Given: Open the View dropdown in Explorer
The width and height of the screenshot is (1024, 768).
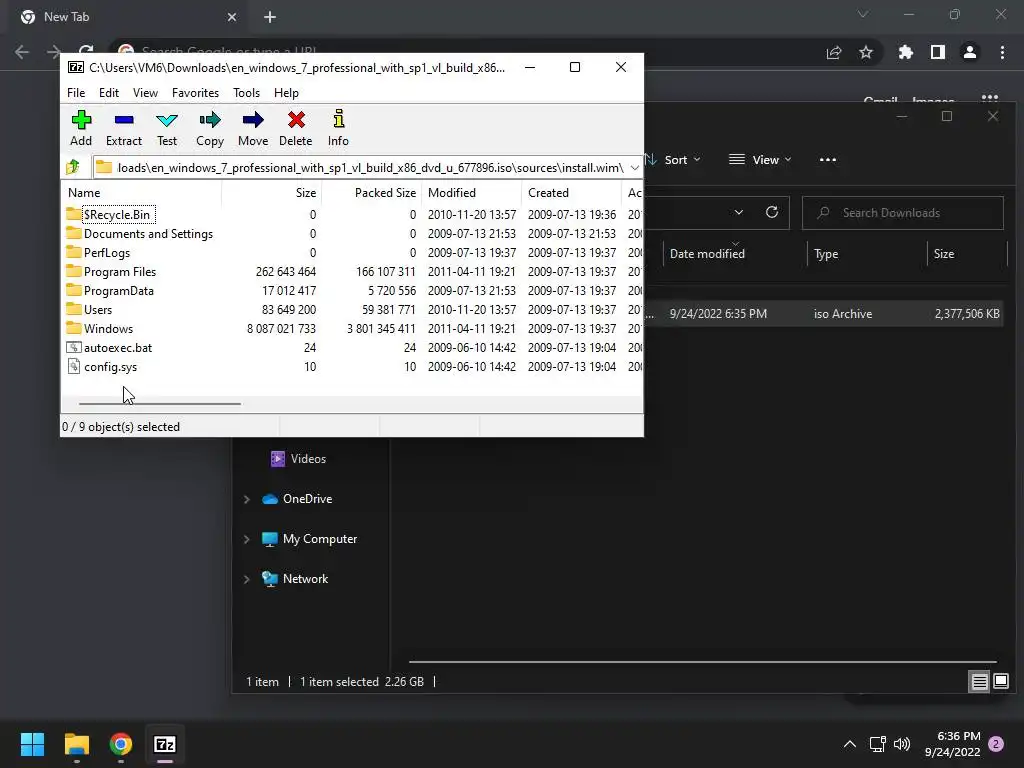Looking at the screenshot, I should [x=760, y=160].
